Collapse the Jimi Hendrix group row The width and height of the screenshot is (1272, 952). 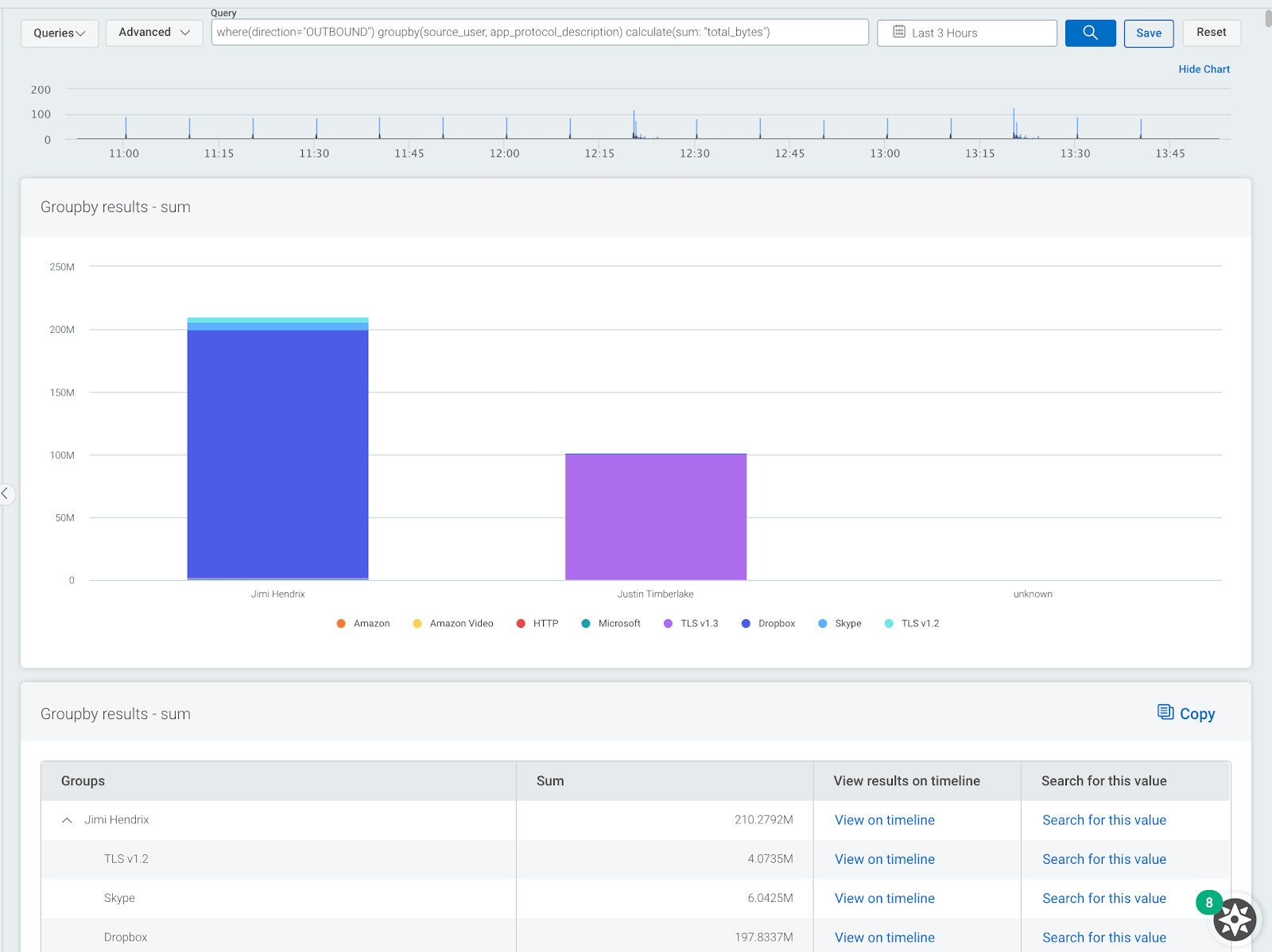(68, 820)
